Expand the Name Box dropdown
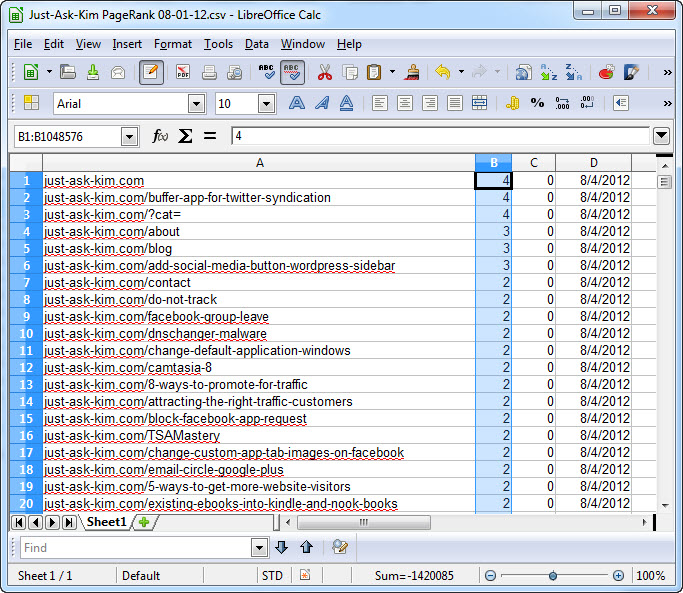This screenshot has width=683, height=593. click(130, 136)
